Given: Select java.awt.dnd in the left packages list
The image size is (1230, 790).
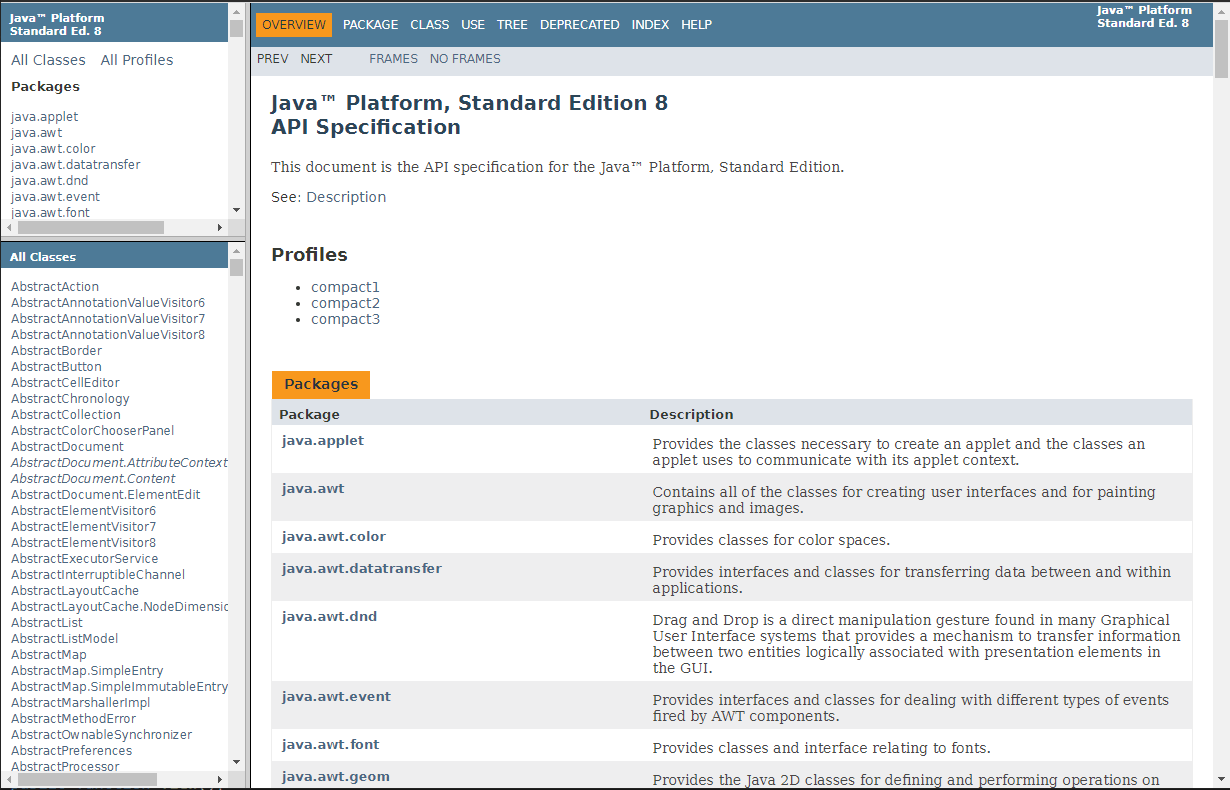Looking at the screenshot, I should click(x=50, y=181).
